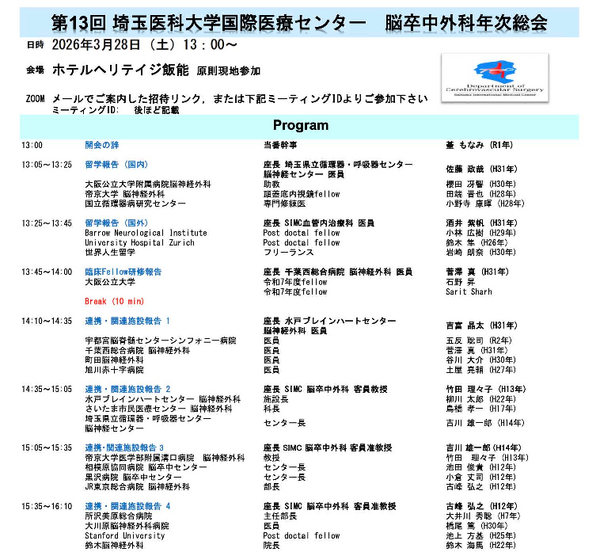Click the 'Program' section heading

point(300,125)
